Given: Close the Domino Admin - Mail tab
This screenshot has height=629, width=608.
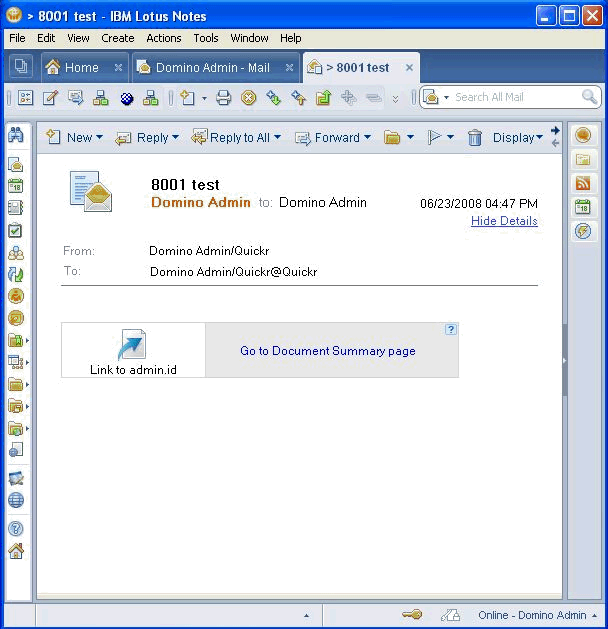Looking at the screenshot, I should click(x=289, y=67).
